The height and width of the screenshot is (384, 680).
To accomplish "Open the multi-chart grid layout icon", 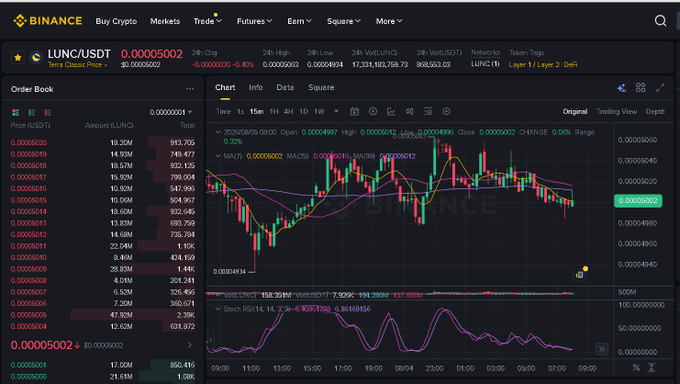I will coord(641,88).
